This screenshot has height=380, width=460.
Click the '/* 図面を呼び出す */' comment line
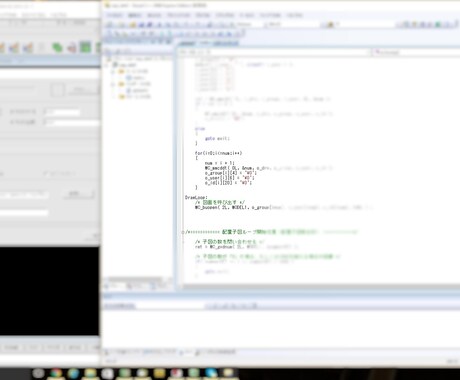220,202
